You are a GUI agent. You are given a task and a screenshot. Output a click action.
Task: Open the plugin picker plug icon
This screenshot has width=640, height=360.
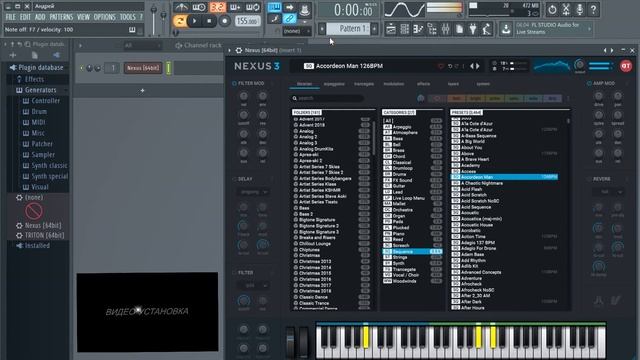tap(473, 29)
